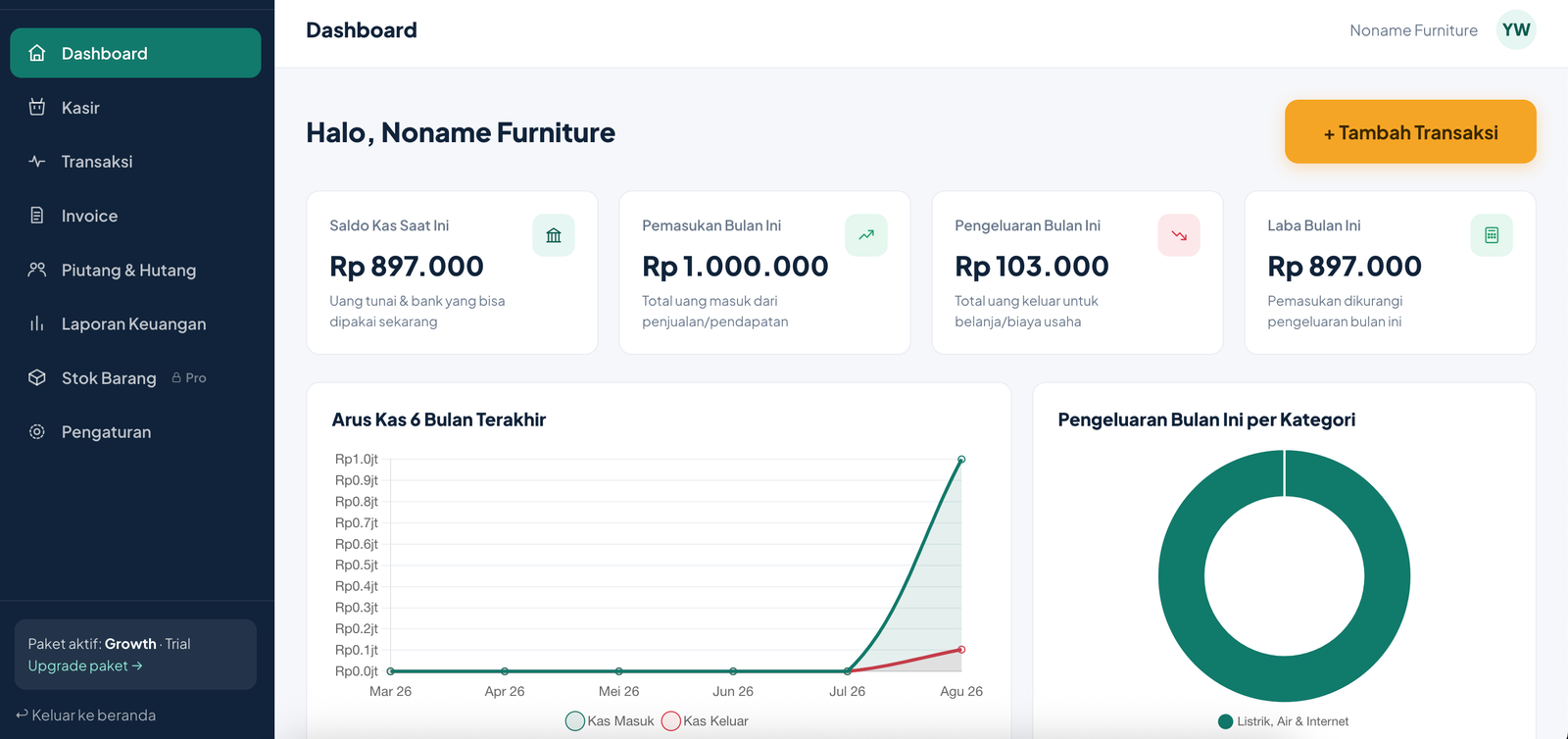Go to Kasir page
The width and height of the screenshot is (1568, 739).
[x=135, y=107]
